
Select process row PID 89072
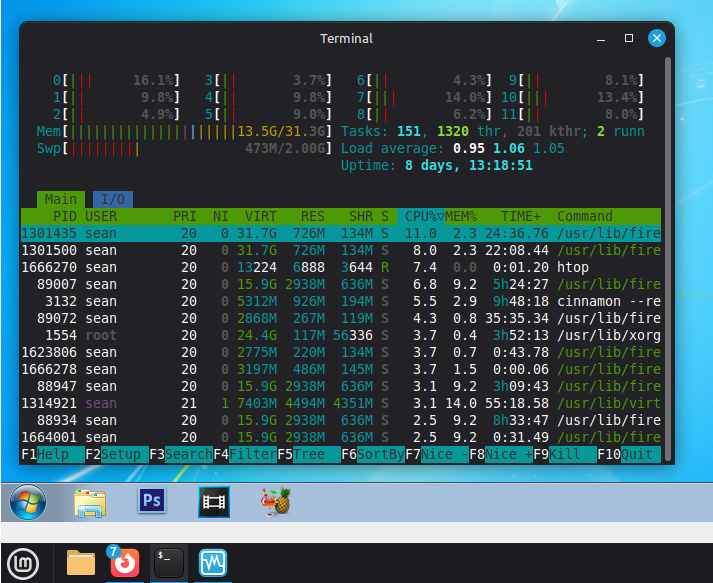point(341,318)
